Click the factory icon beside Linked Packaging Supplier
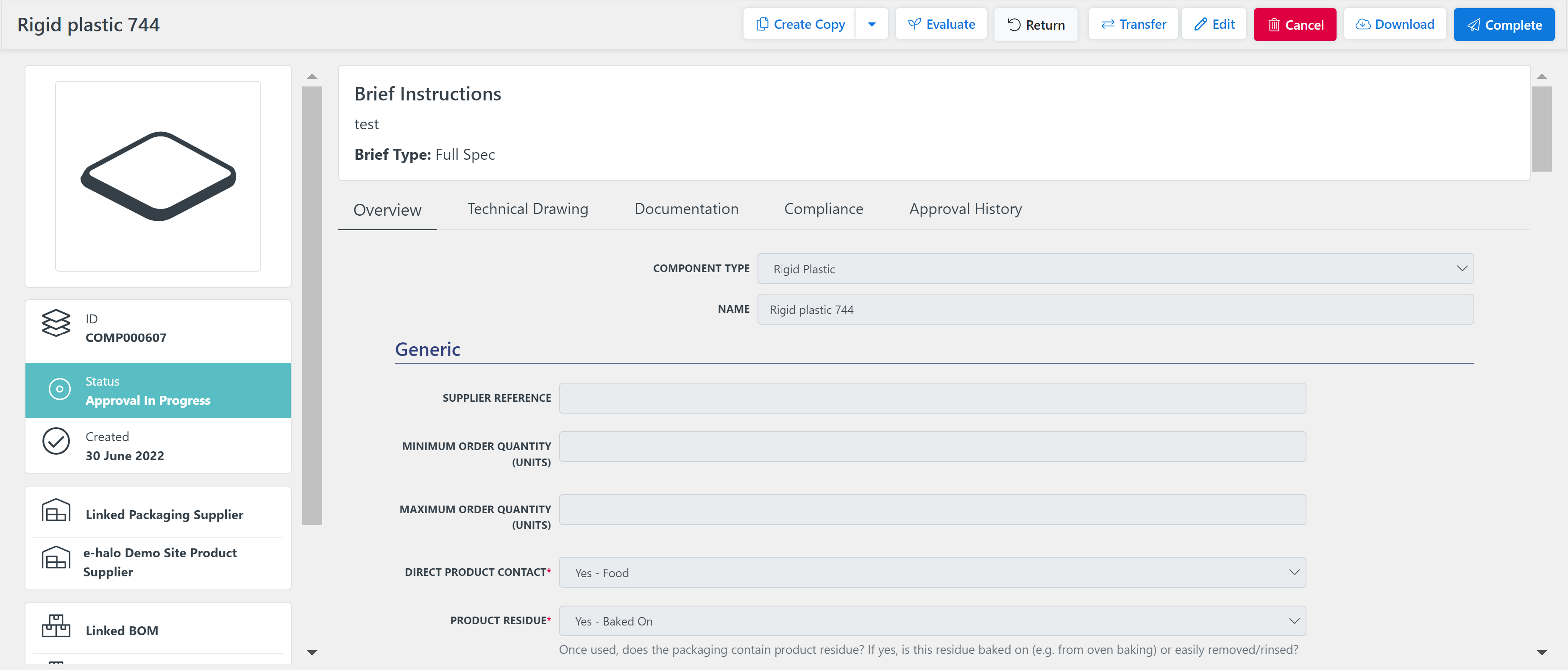This screenshot has height=670, width=1568. (x=56, y=511)
